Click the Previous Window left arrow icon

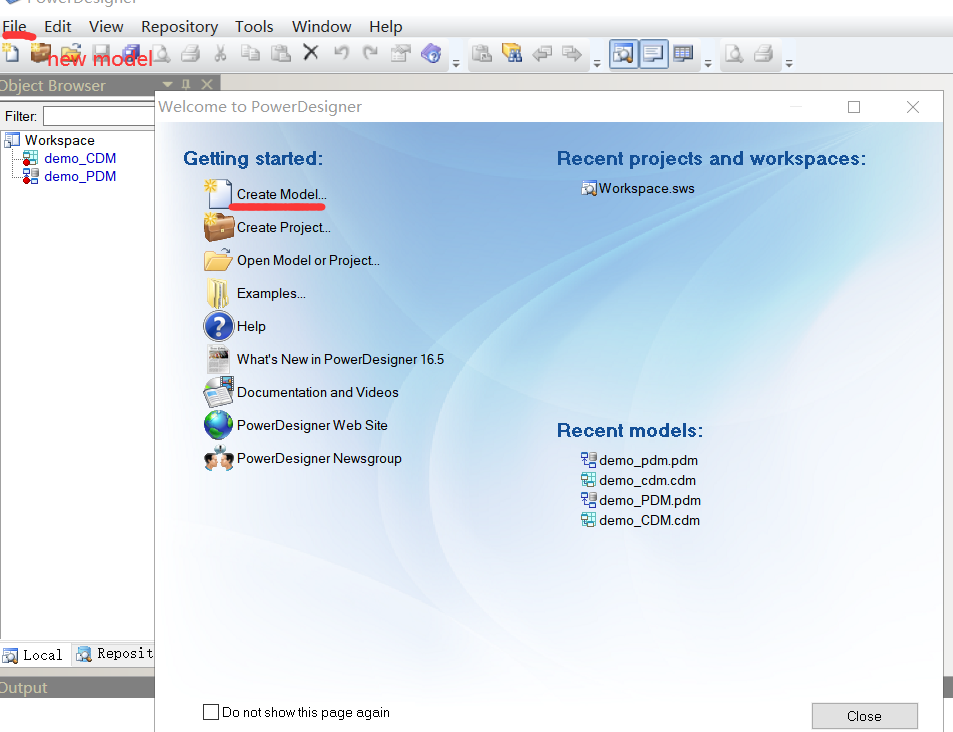(542, 54)
